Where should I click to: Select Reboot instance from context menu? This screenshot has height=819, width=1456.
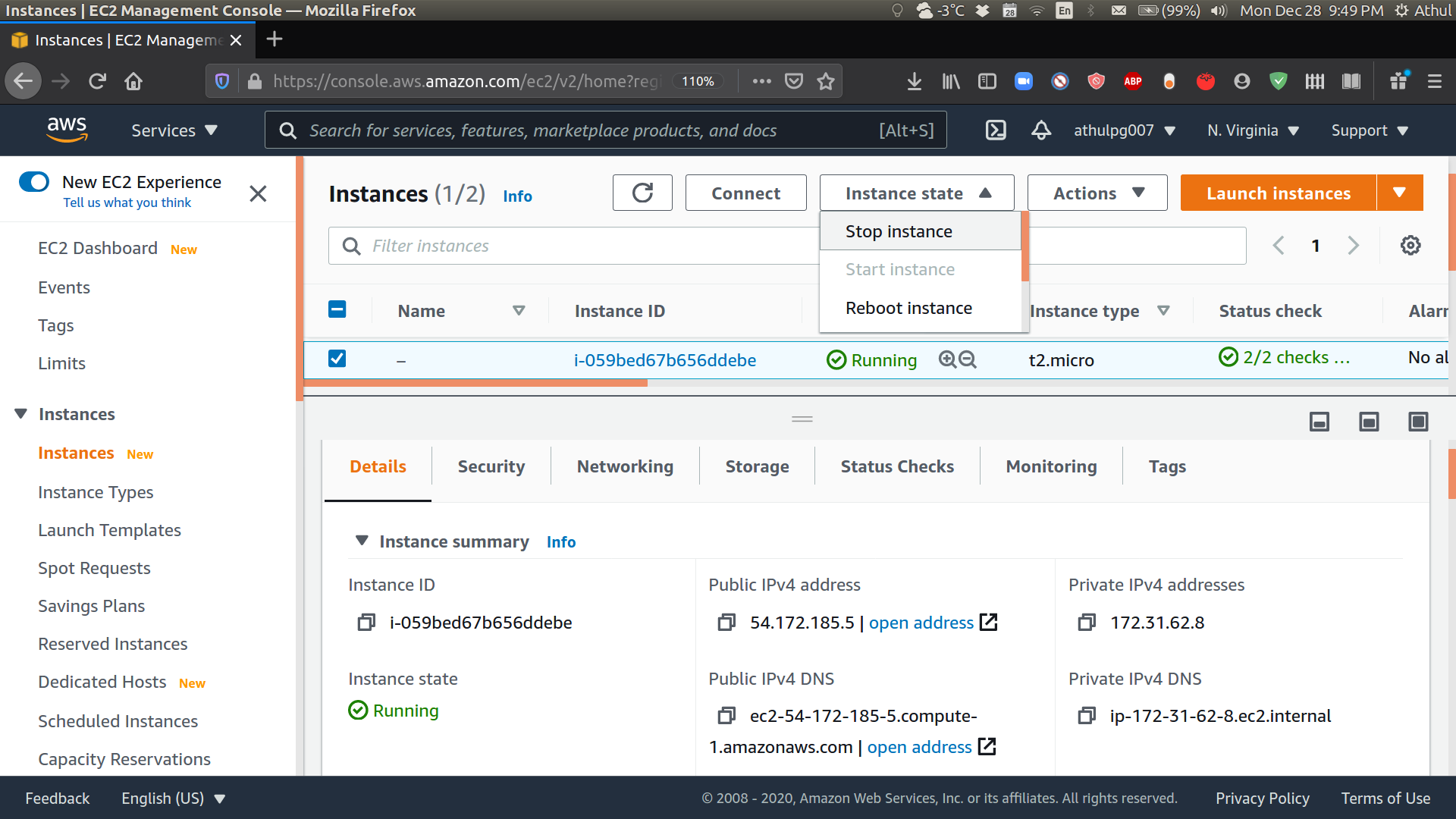(x=909, y=308)
